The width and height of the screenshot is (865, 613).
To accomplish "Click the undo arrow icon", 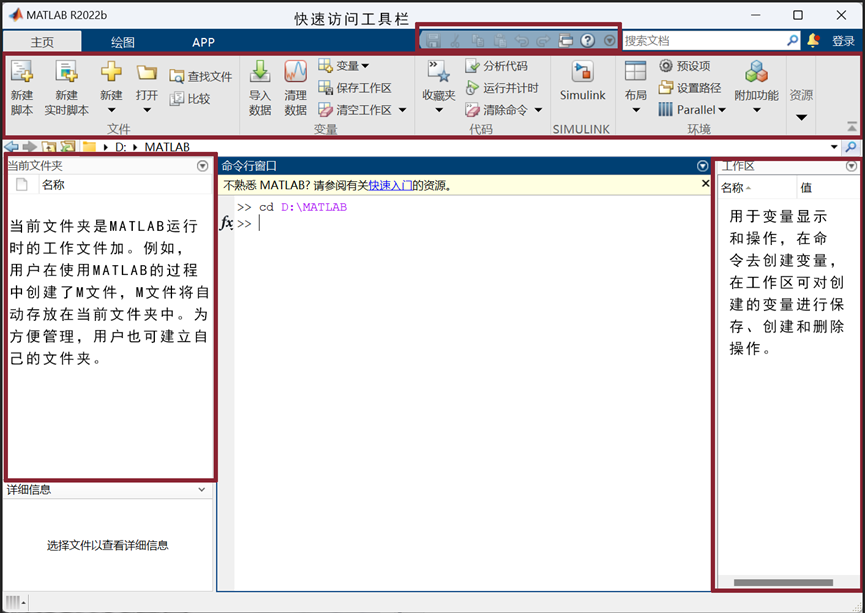I will click(521, 40).
